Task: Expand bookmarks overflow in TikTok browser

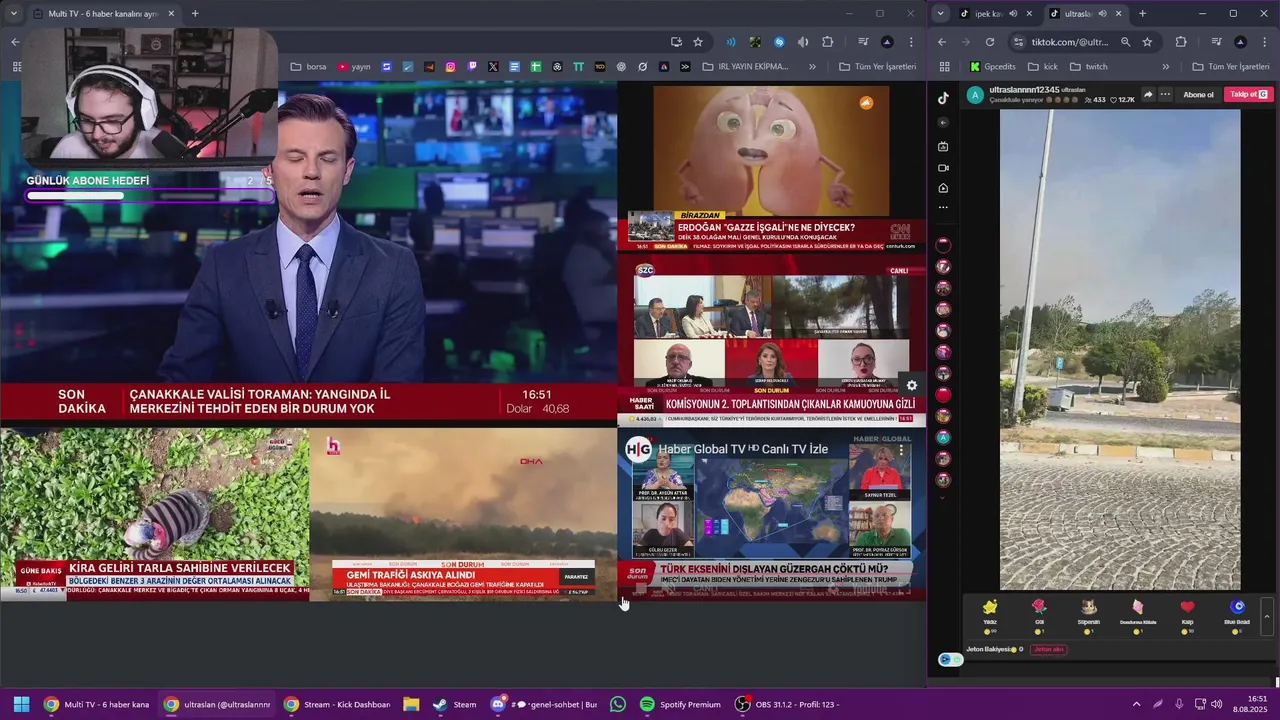Action: tap(1166, 67)
